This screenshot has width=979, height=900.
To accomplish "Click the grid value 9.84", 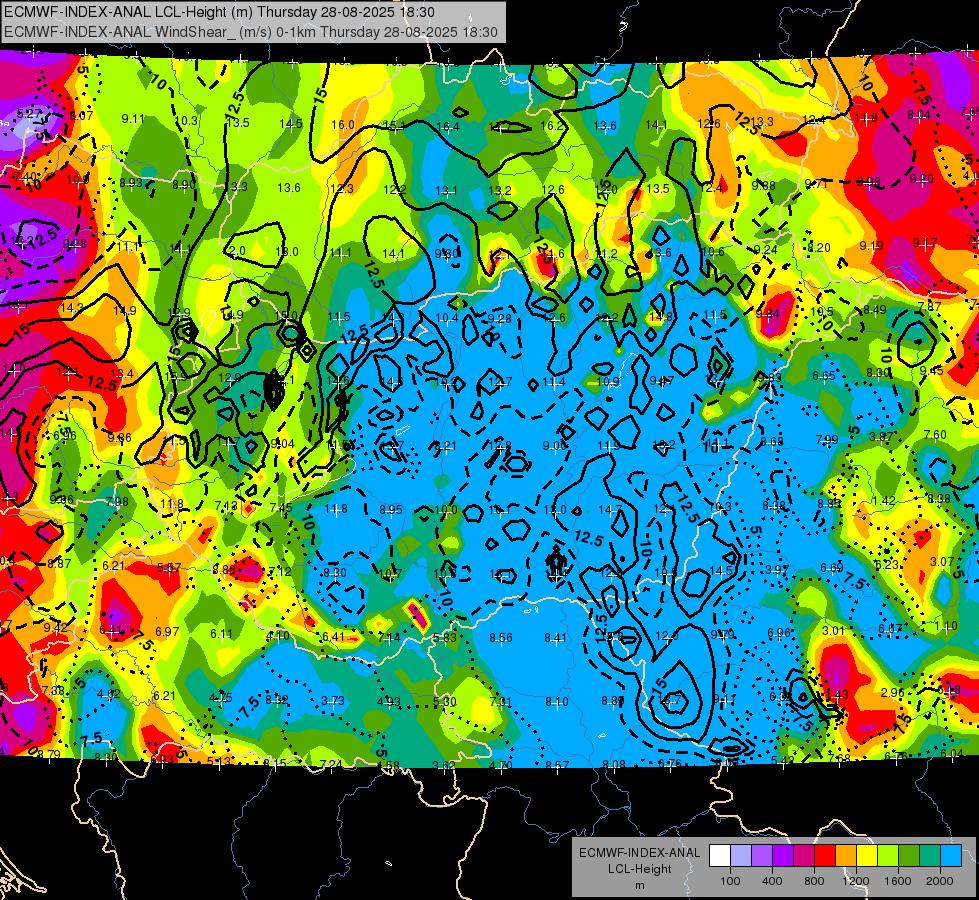I will point(768,314).
